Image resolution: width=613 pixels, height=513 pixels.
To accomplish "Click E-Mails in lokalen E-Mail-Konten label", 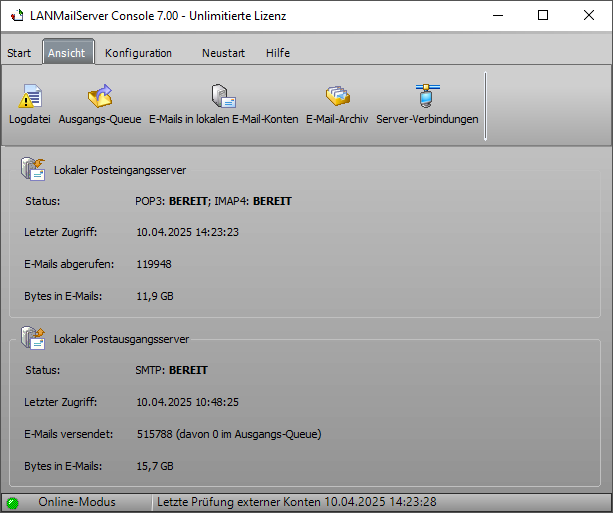I will (x=224, y=119).
